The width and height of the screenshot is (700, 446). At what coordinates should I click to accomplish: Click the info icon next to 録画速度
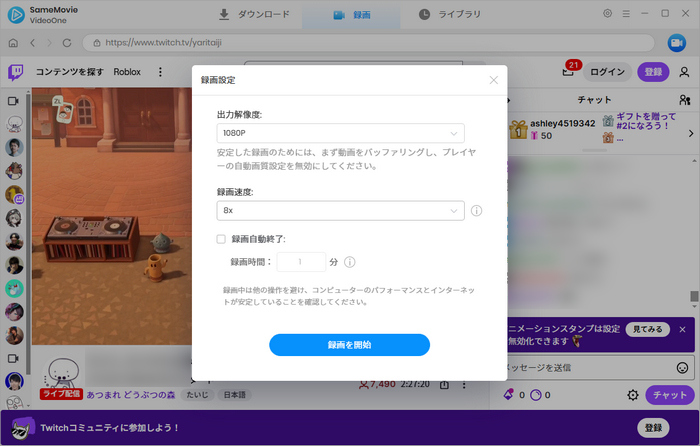pos(476,210)
